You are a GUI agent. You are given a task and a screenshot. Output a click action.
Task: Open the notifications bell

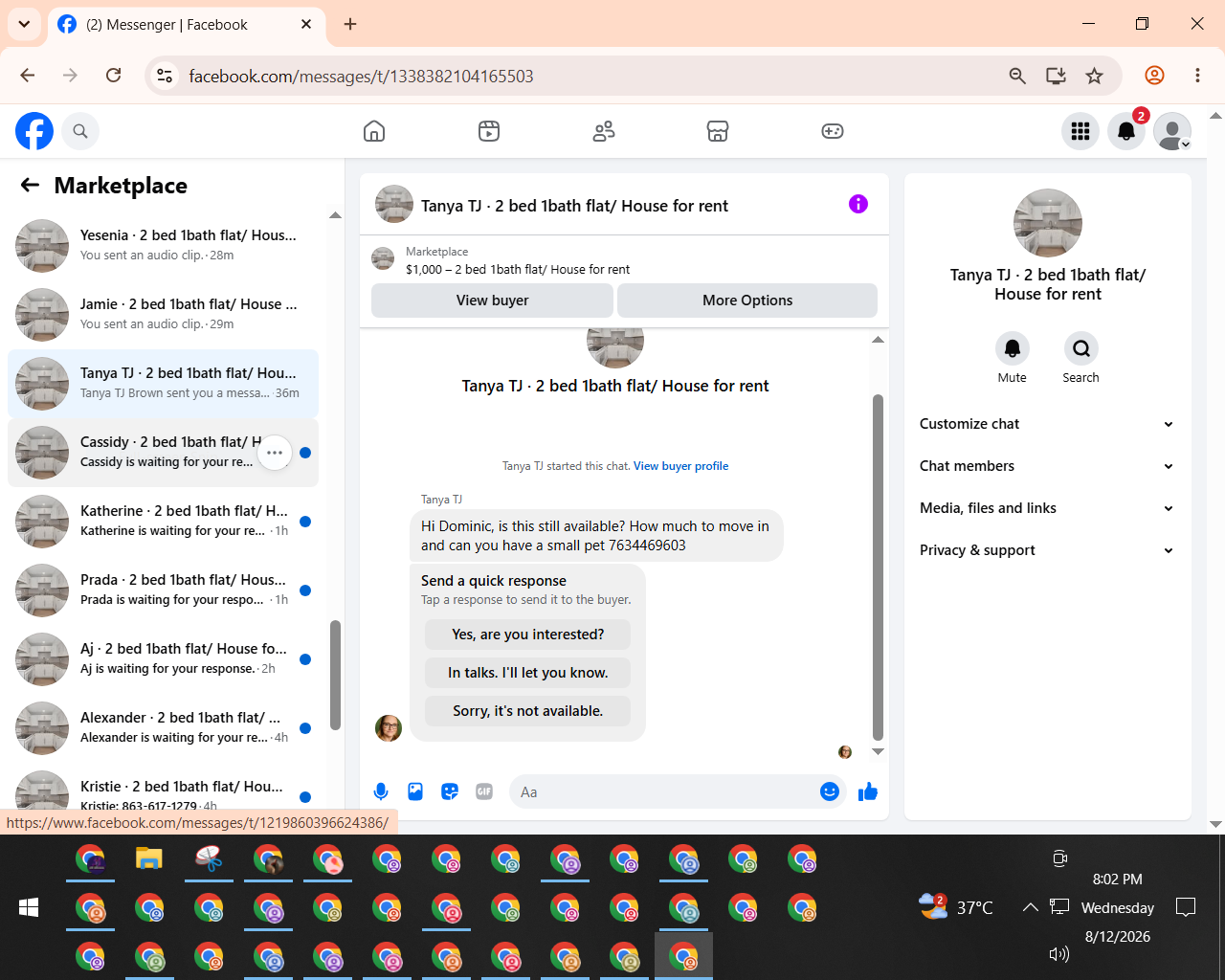(1126, 131)
